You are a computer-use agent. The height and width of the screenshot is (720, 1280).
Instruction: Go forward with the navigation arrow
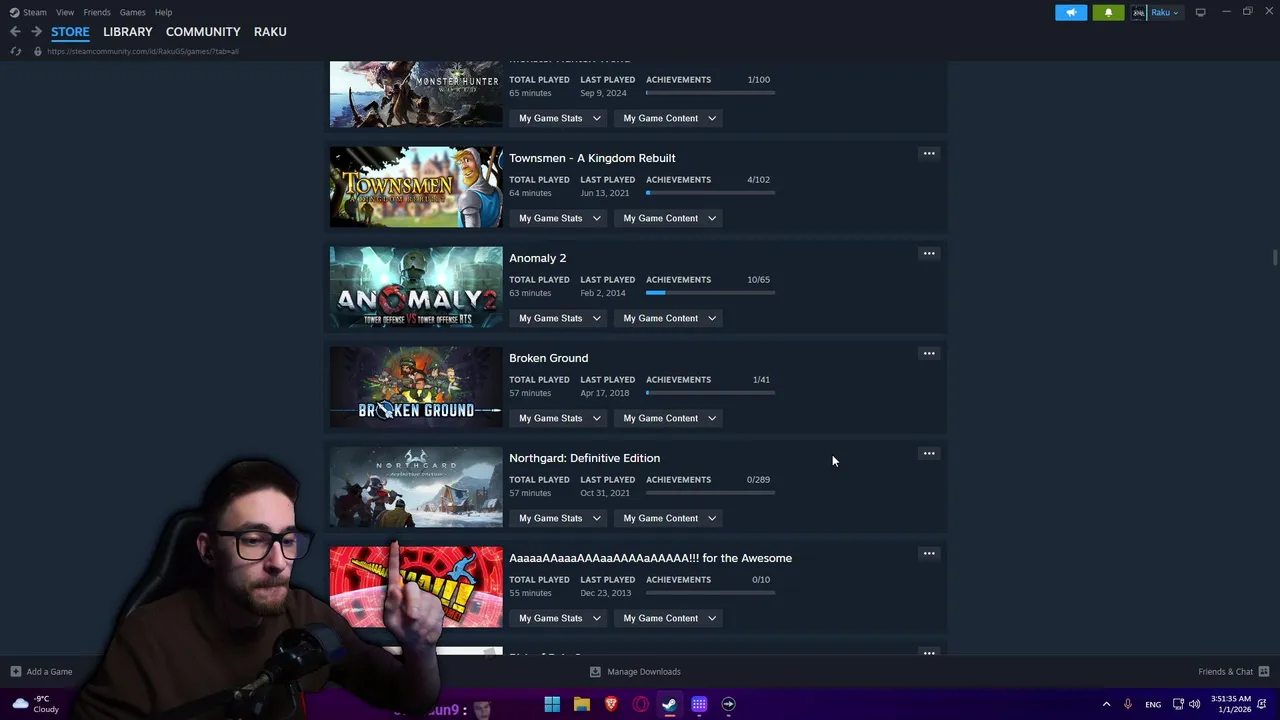pyautogui.click(x=36, y=32)
